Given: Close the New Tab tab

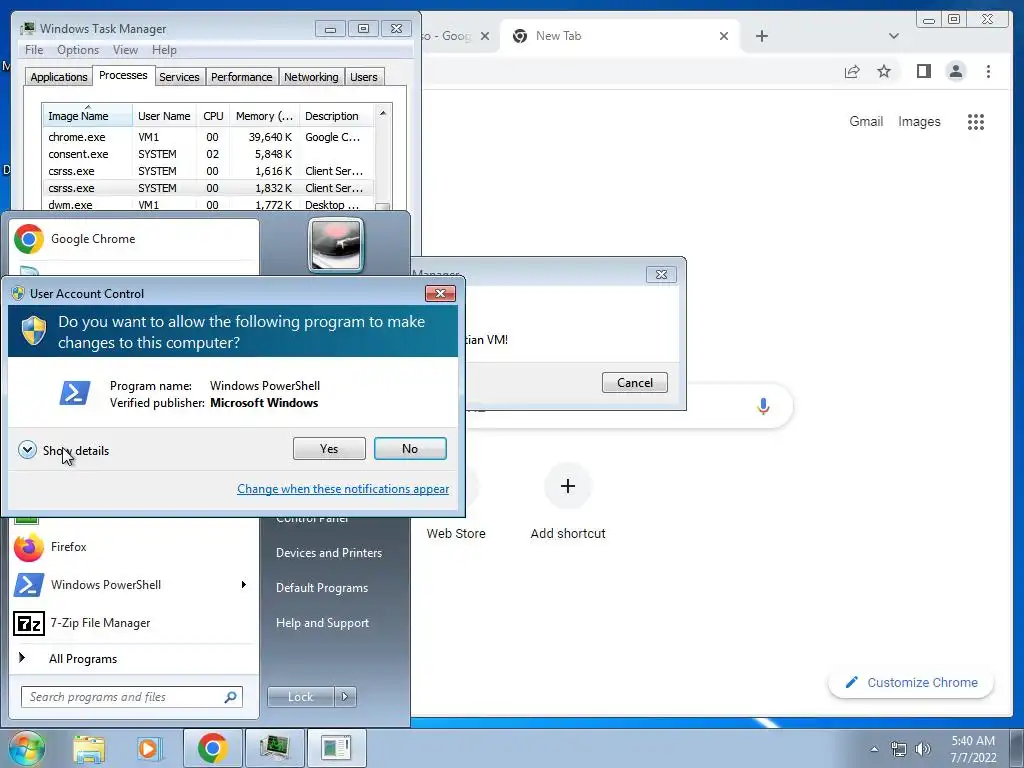Looking at the screenshot, I should [724, 36].
